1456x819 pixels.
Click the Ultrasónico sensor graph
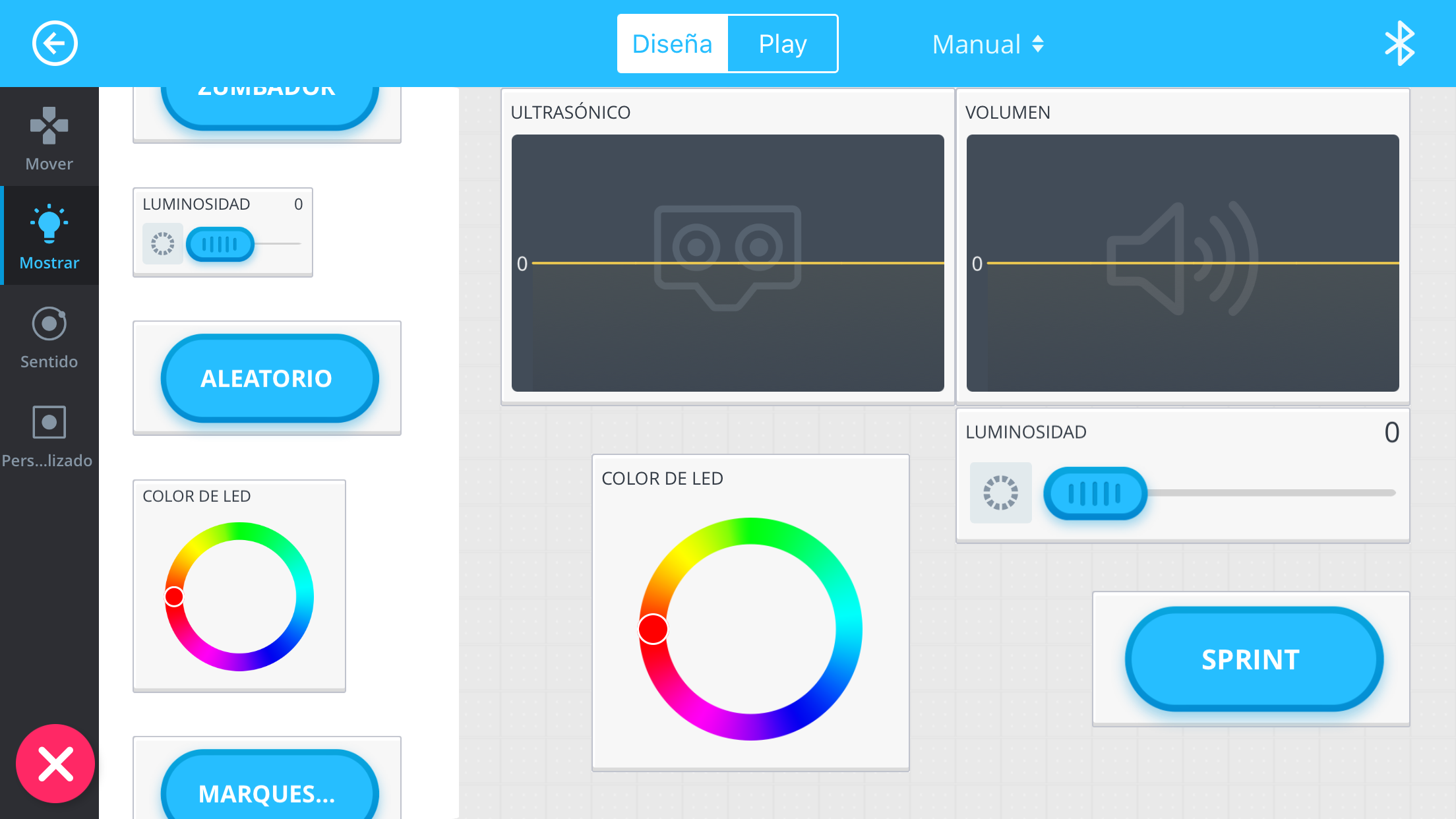point(727,262)
